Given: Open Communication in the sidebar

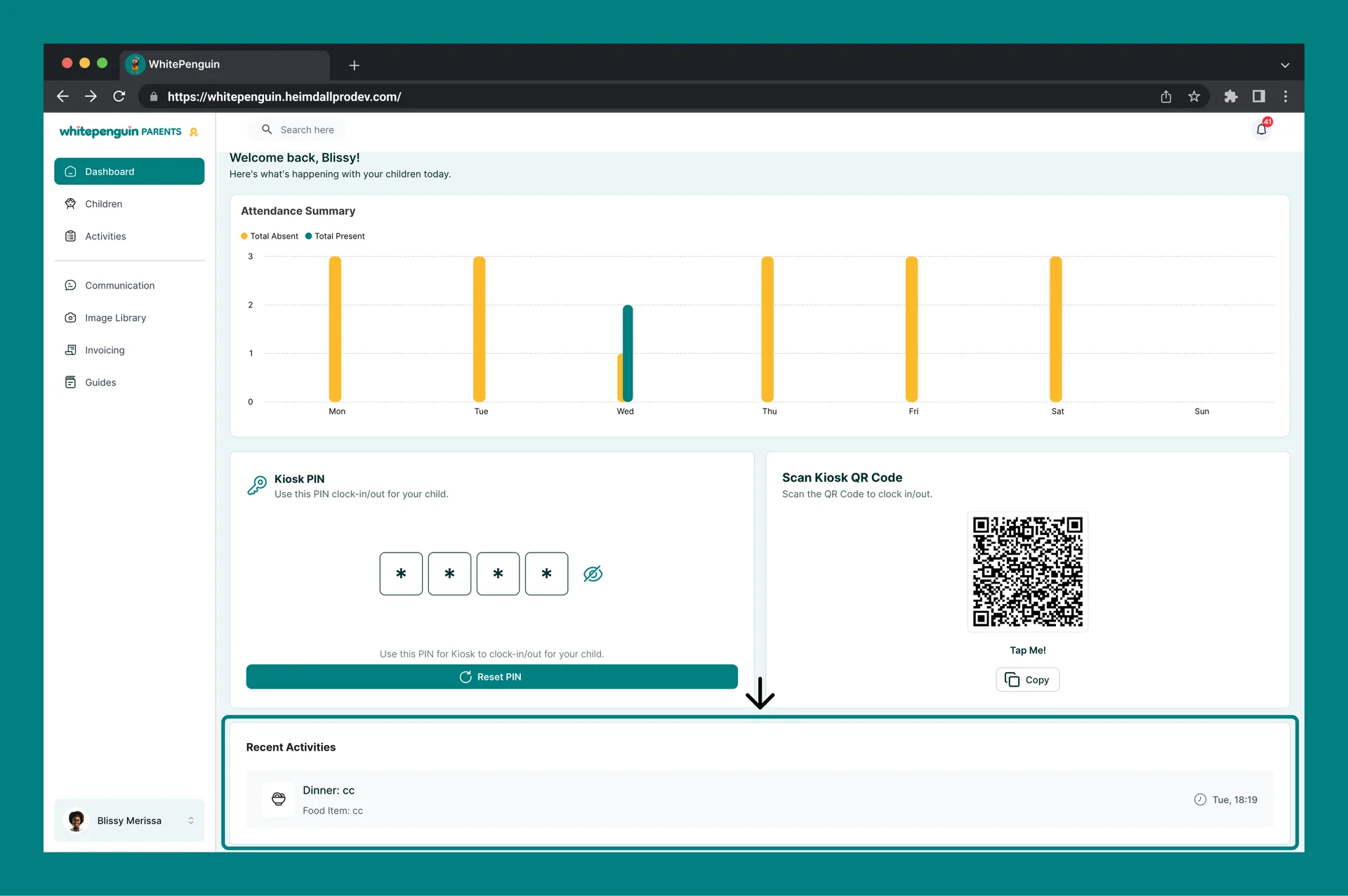Looking at the screenshot, I should pyautogui.click(x=129, y=285).
